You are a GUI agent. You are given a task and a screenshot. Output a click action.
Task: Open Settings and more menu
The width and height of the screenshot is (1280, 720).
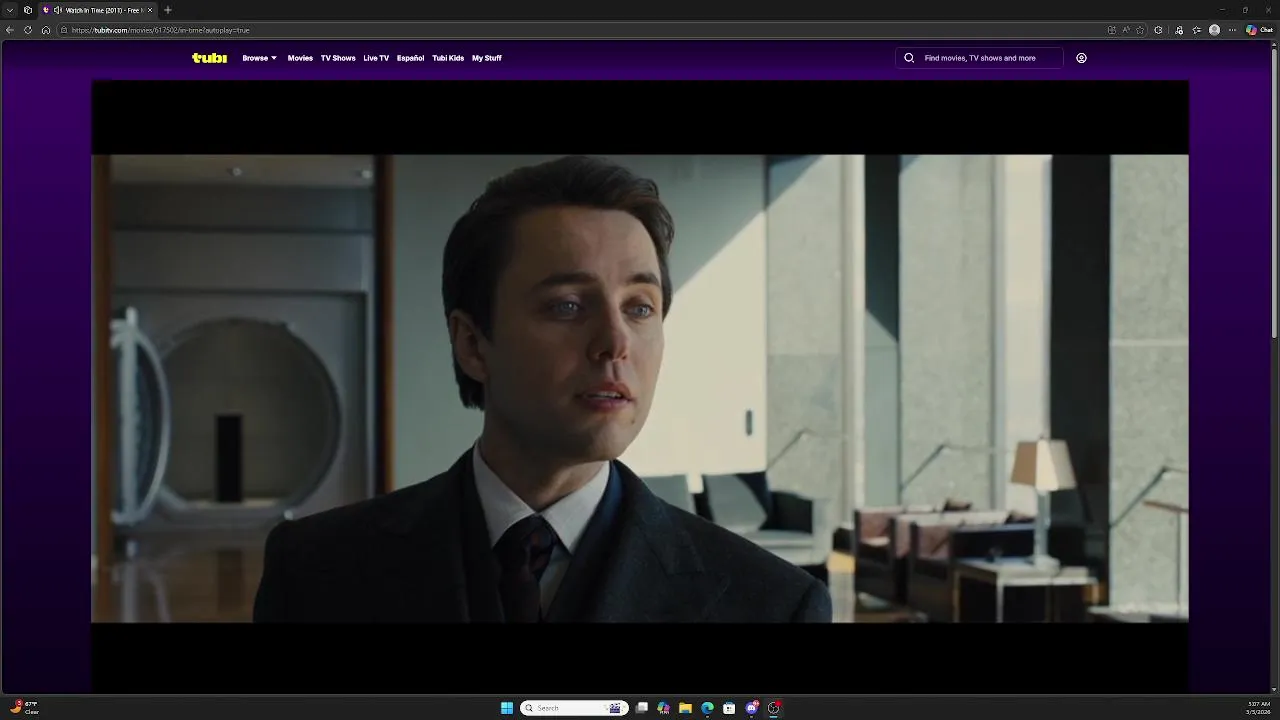point(1233,30)
